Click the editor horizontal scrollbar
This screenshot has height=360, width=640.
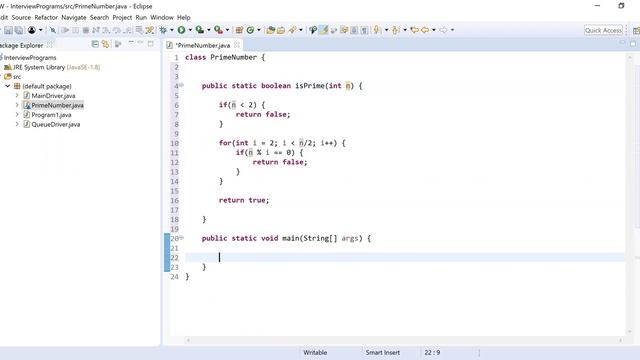[x=404, y=340]
